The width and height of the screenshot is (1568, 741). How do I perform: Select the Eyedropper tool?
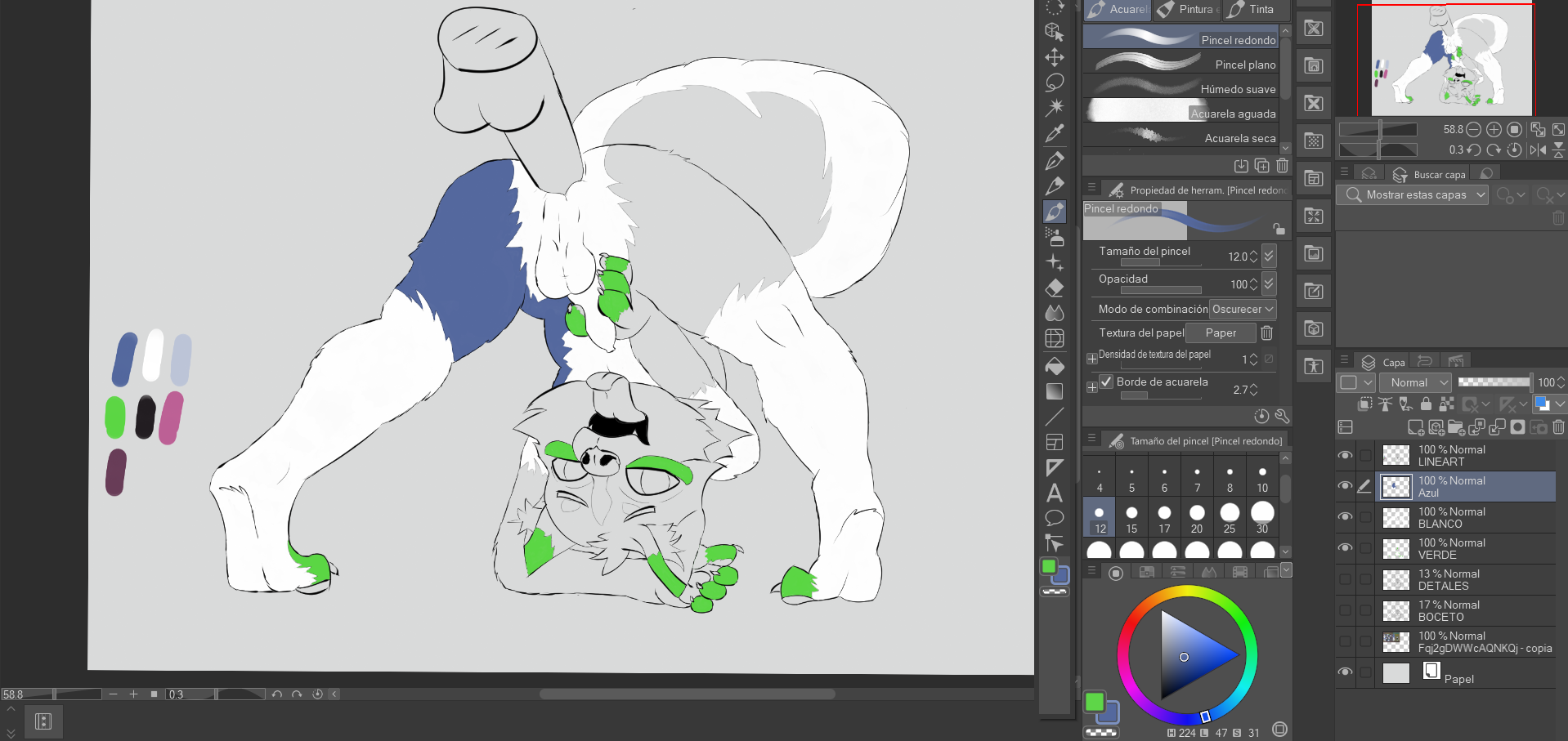pos(1055,133)
